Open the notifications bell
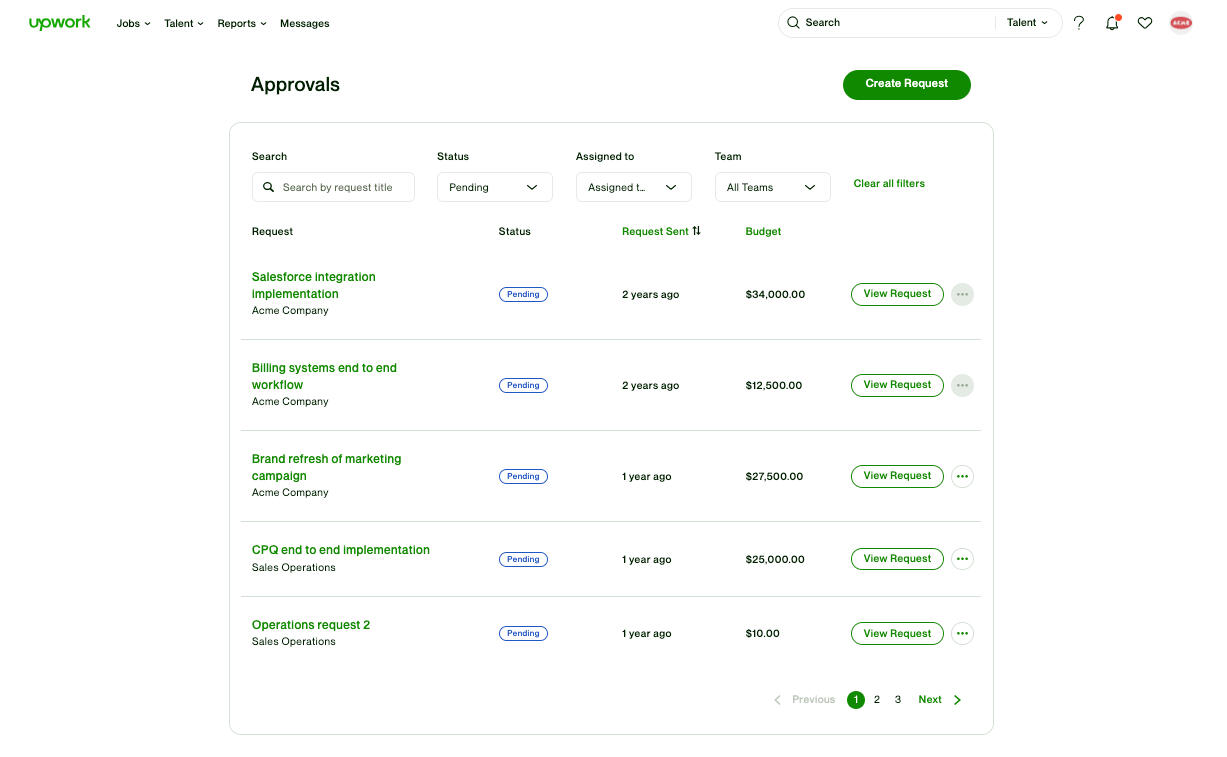This screenshot has width=1227, height=757. (1112, 22)
